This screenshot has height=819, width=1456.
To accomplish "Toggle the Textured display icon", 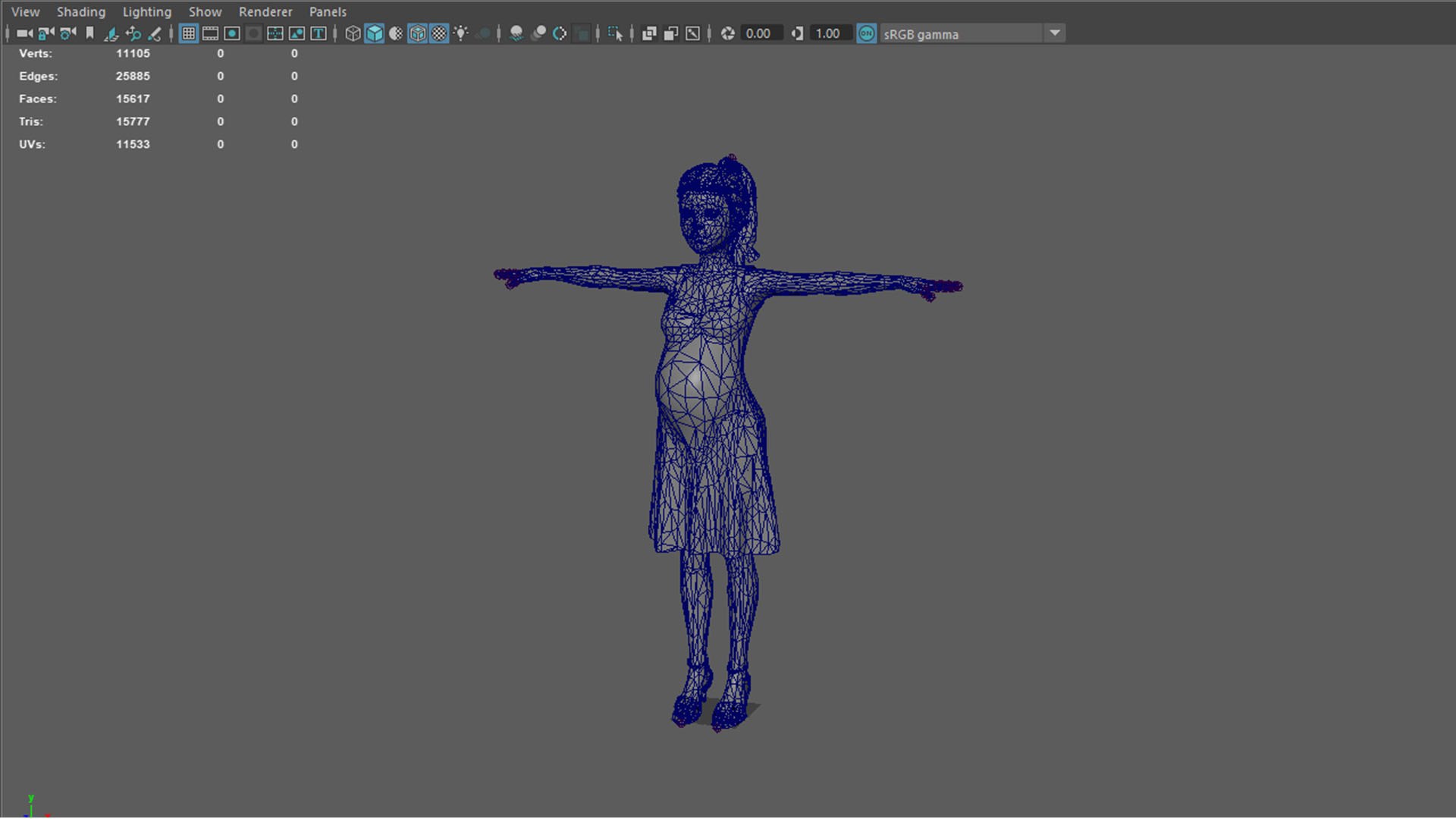I will pos(439,33).
